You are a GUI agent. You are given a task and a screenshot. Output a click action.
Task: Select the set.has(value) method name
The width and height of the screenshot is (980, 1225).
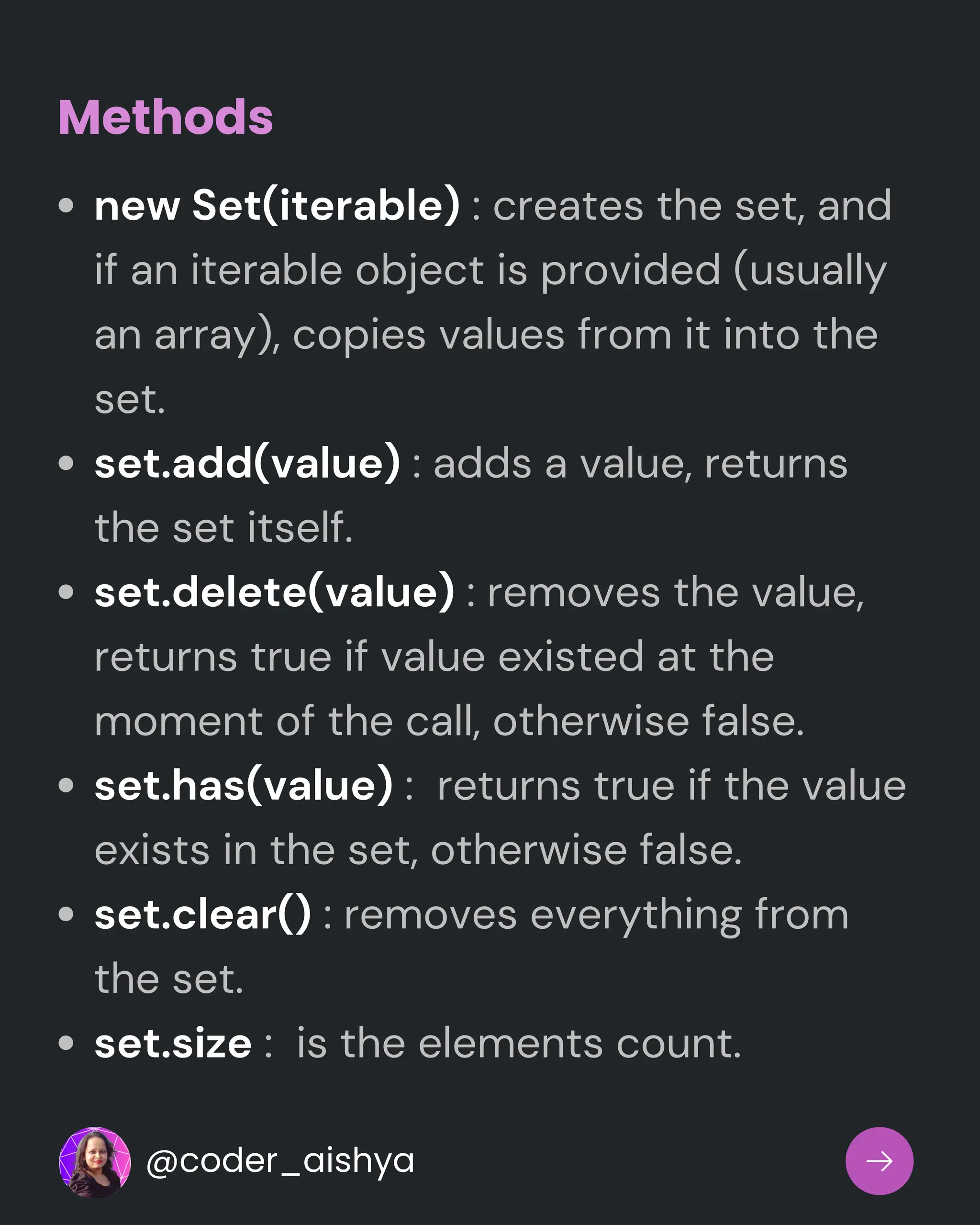click(x=244, y=786)
